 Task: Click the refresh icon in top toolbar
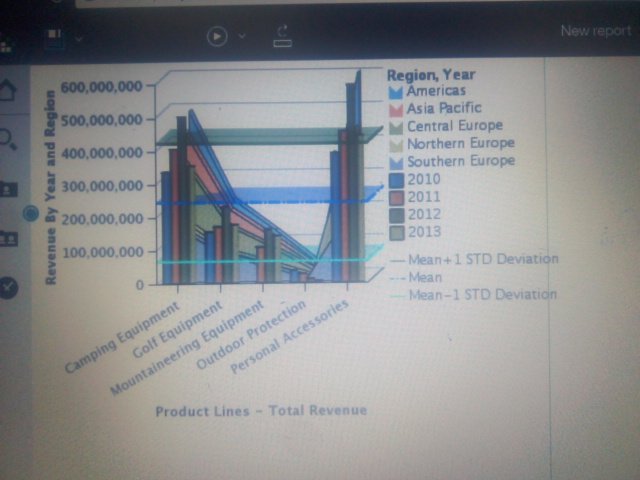[x=282, y=37]
